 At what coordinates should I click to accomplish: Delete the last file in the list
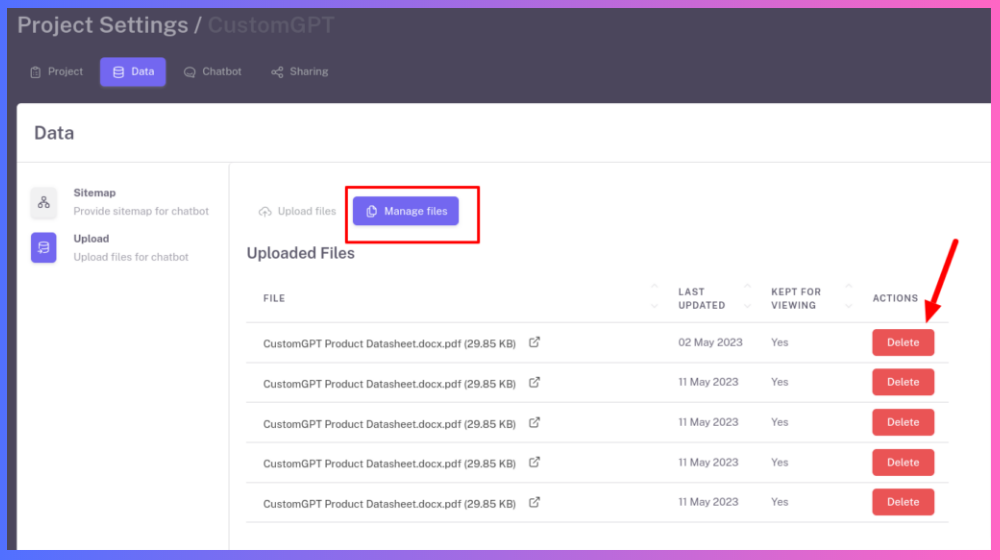click(903, 502)
